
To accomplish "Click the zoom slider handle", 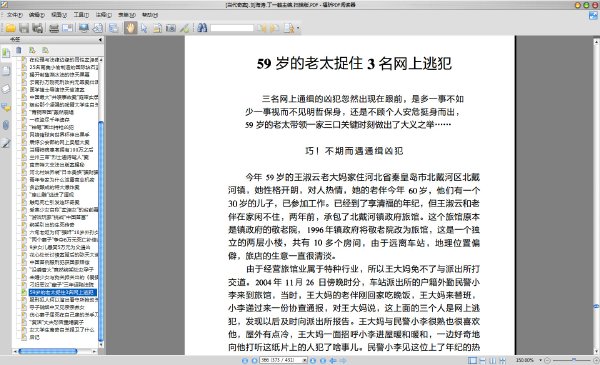I will pos(574,360).
